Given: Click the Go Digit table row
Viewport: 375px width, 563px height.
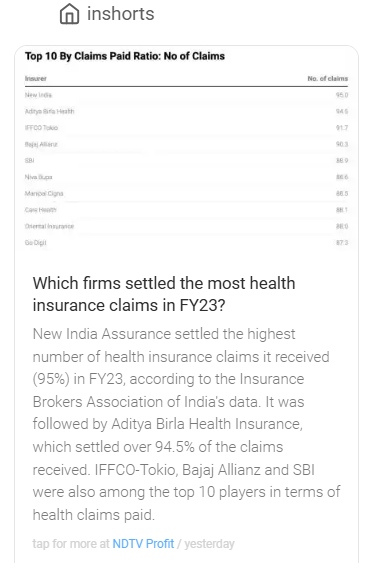Looking at the screenshot, I should point(186,243).
